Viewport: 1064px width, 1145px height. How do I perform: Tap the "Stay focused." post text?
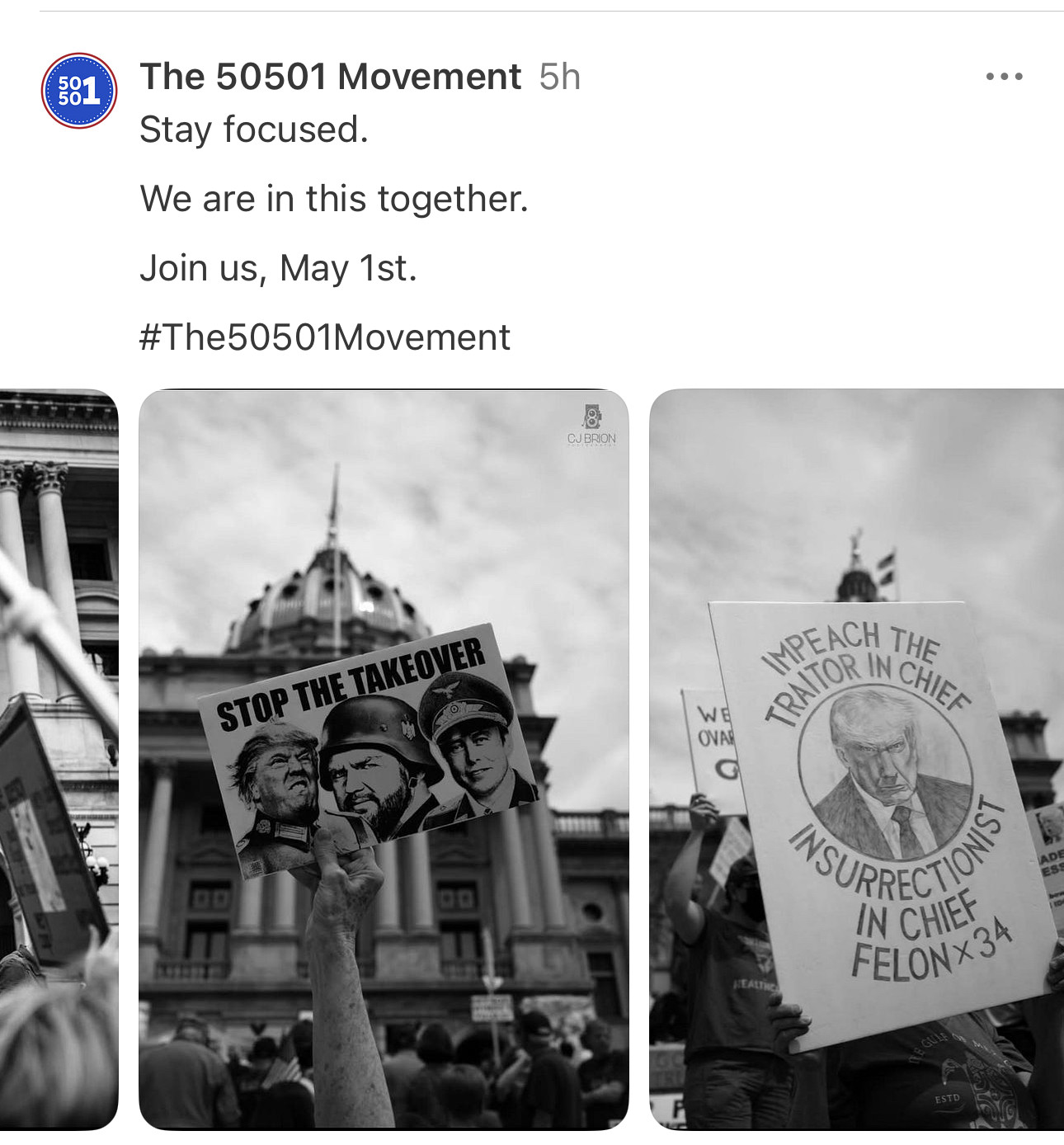pos(254,130)
